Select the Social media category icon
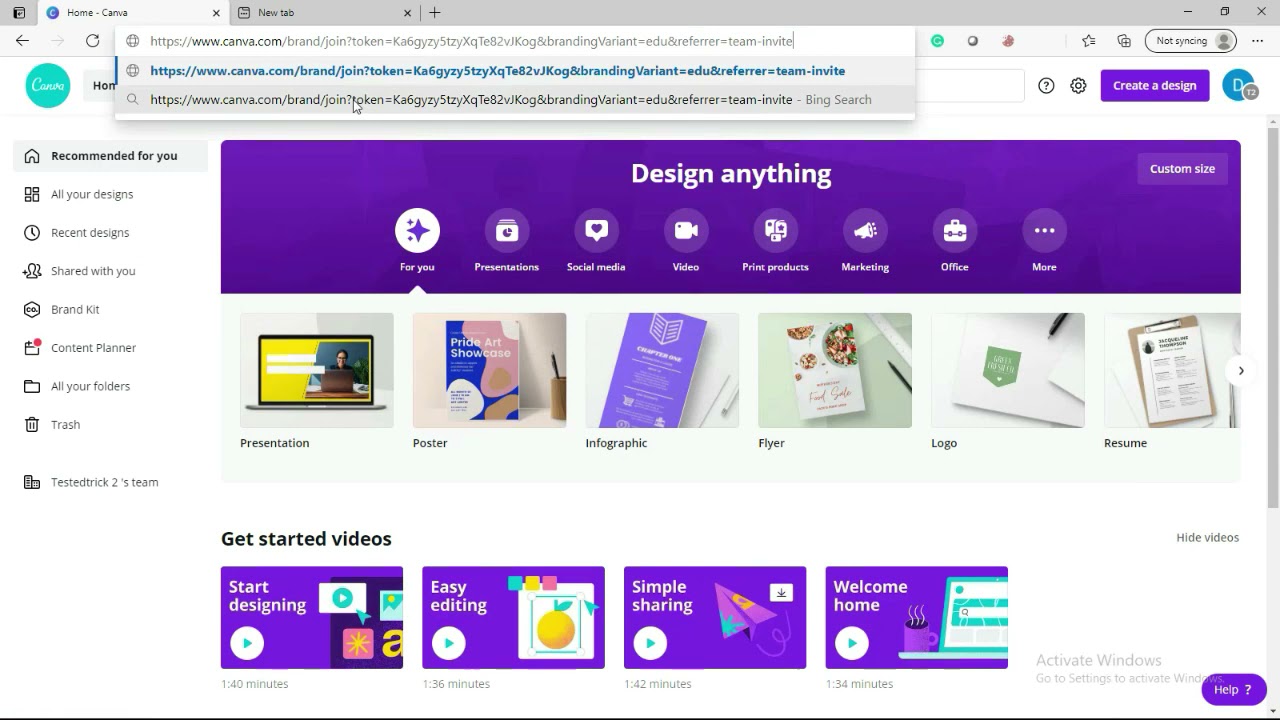Screen dimensions: 1280x720 [x=596, y=231]
